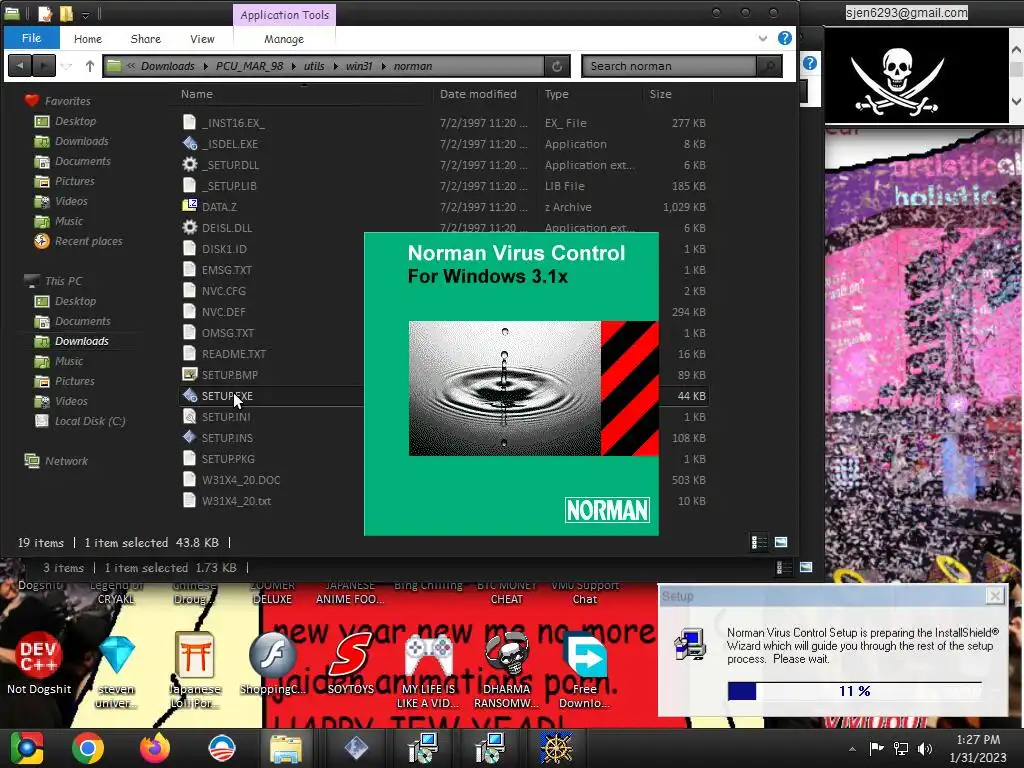Sort files by the Name column
Screen dimensions: 1024x768
[197, 94]
